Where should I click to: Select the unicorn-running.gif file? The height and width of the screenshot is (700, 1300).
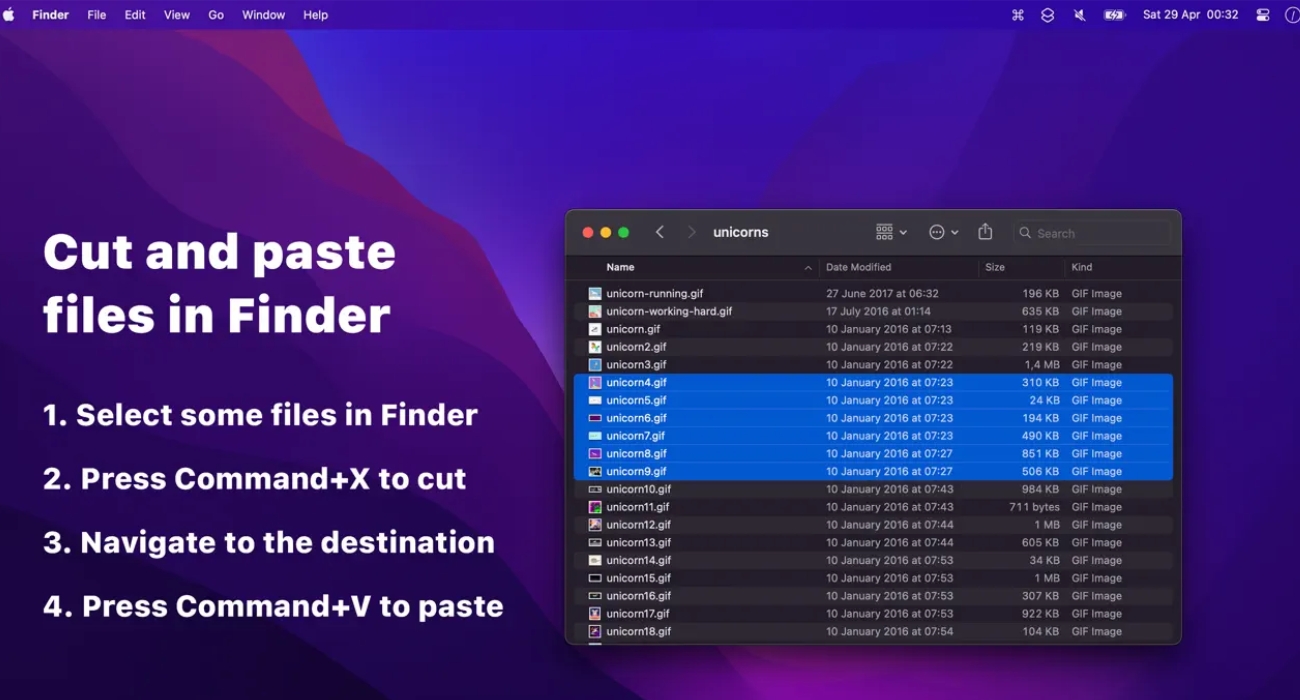tap(656, 293)
